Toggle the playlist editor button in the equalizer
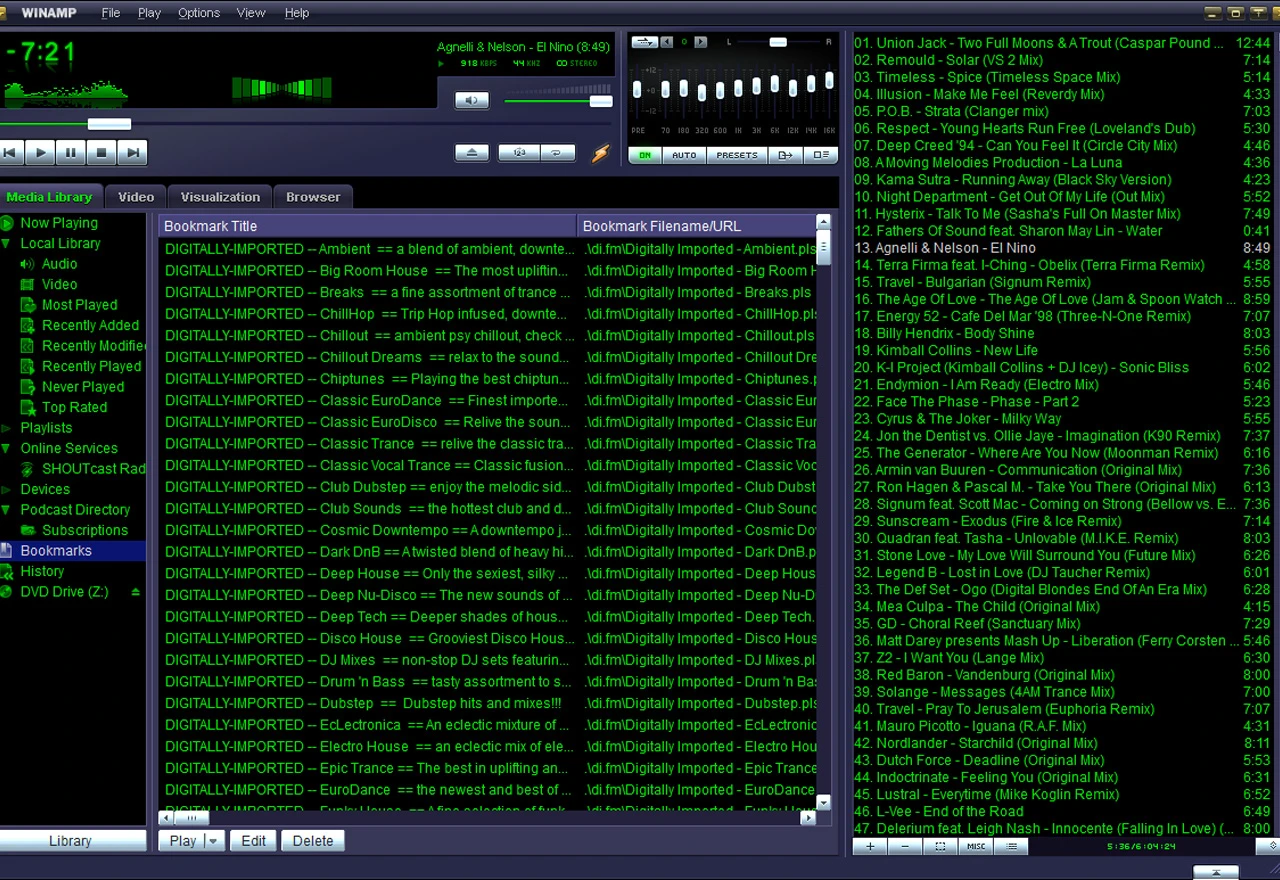 [x=820, y=155]
